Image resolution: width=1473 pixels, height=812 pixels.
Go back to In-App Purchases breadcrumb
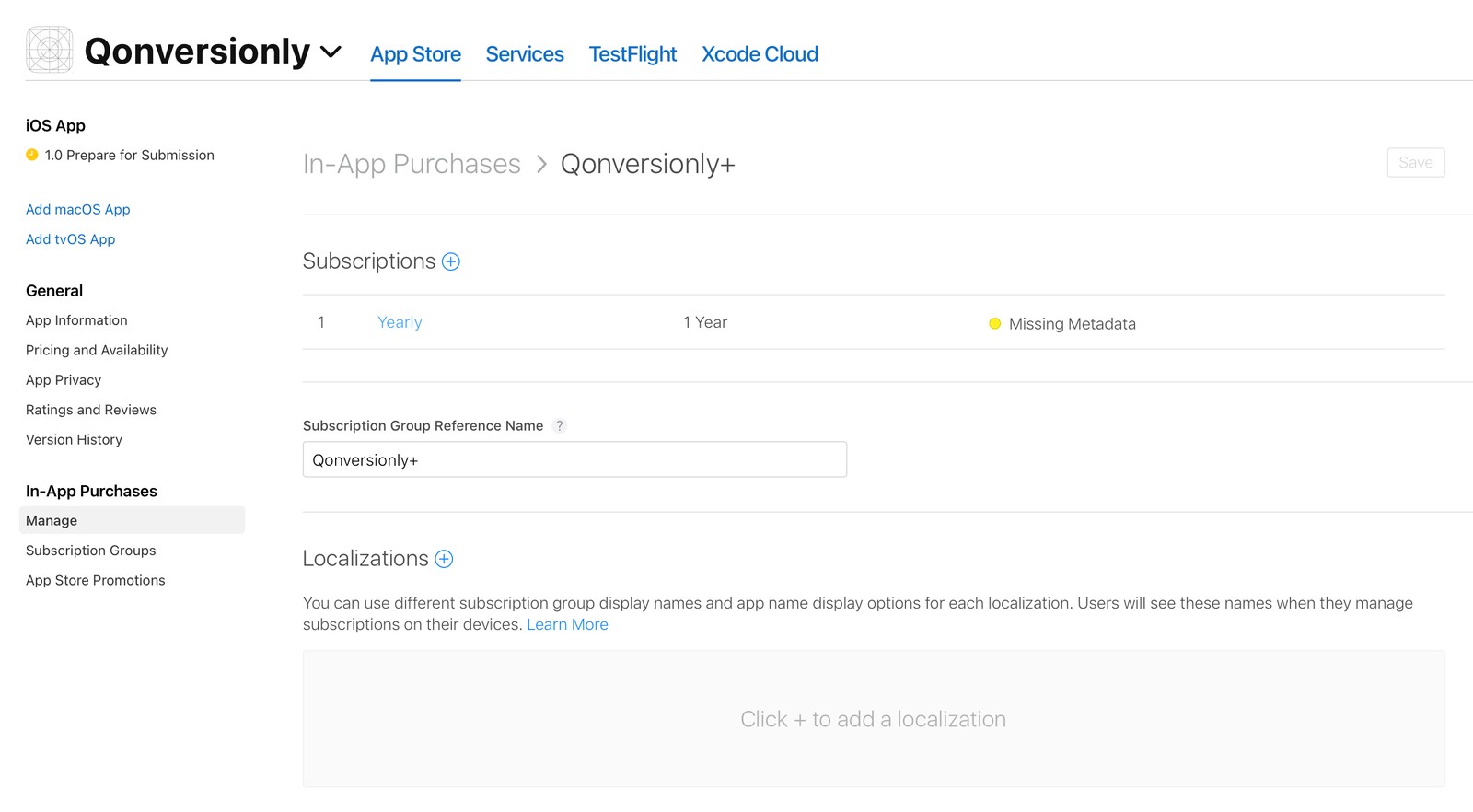click(x=412, y=164)
